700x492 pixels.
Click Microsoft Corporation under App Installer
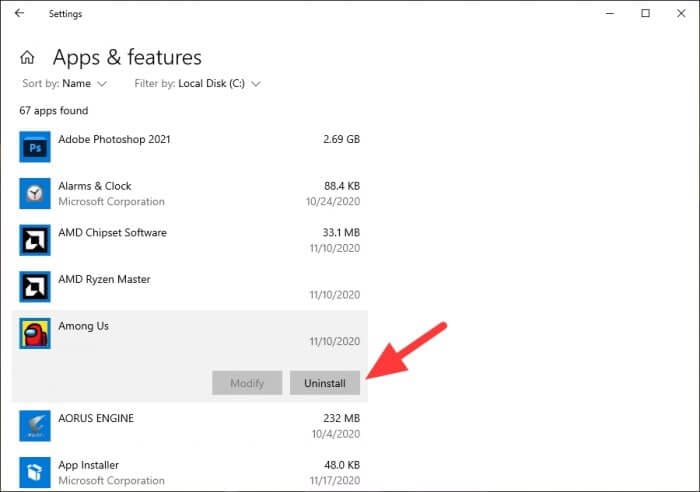coord(111,480)
